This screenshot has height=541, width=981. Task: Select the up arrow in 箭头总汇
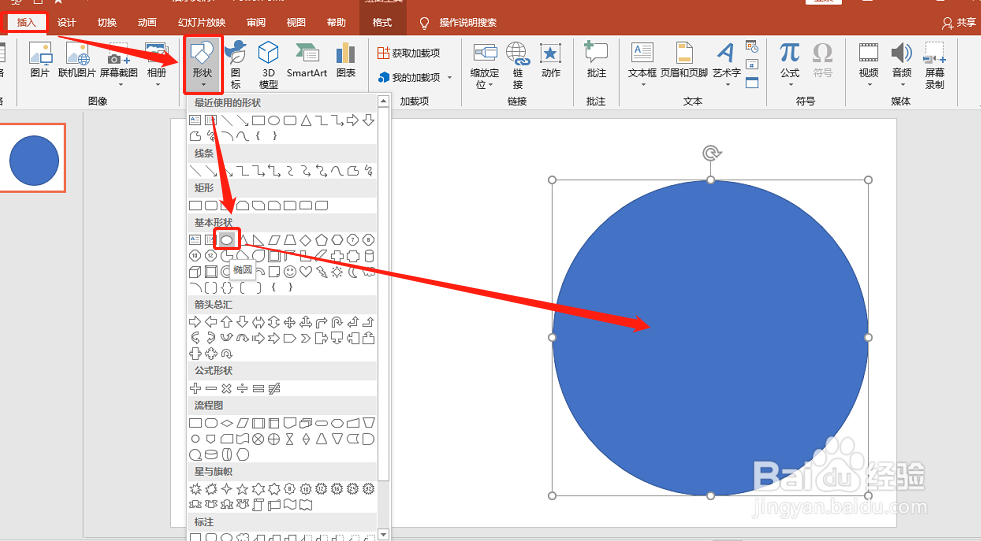[226, 322]
